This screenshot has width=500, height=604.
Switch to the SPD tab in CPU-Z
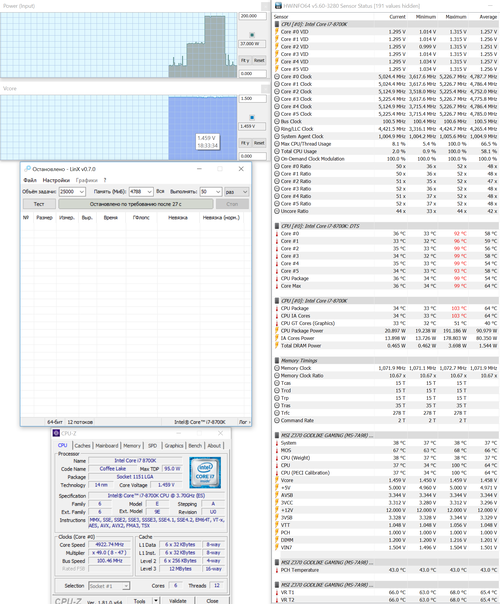(x=153, y=445)
